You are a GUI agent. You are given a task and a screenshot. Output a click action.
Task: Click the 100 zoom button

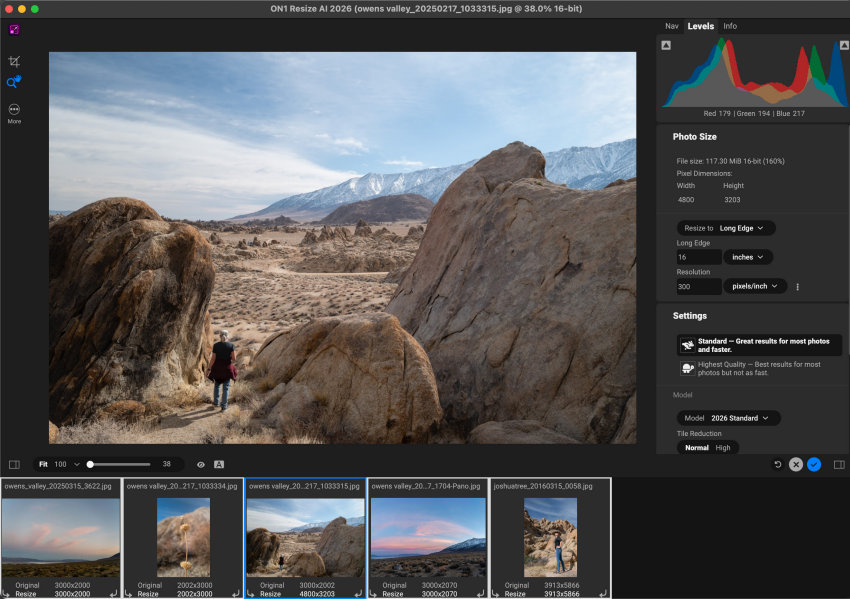60,465
